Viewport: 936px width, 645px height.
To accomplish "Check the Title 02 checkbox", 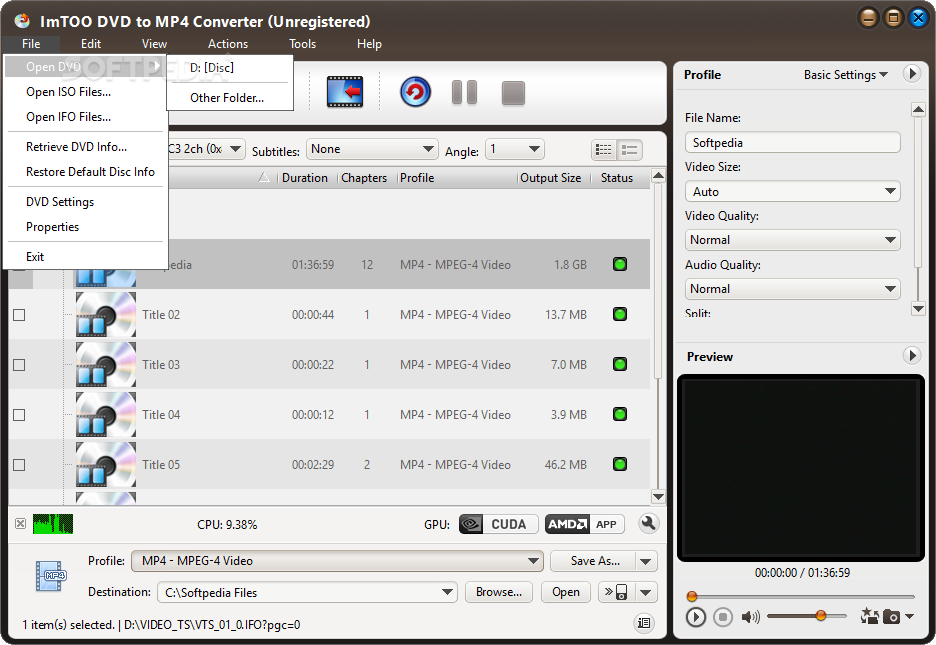I will tap(19, 314).
